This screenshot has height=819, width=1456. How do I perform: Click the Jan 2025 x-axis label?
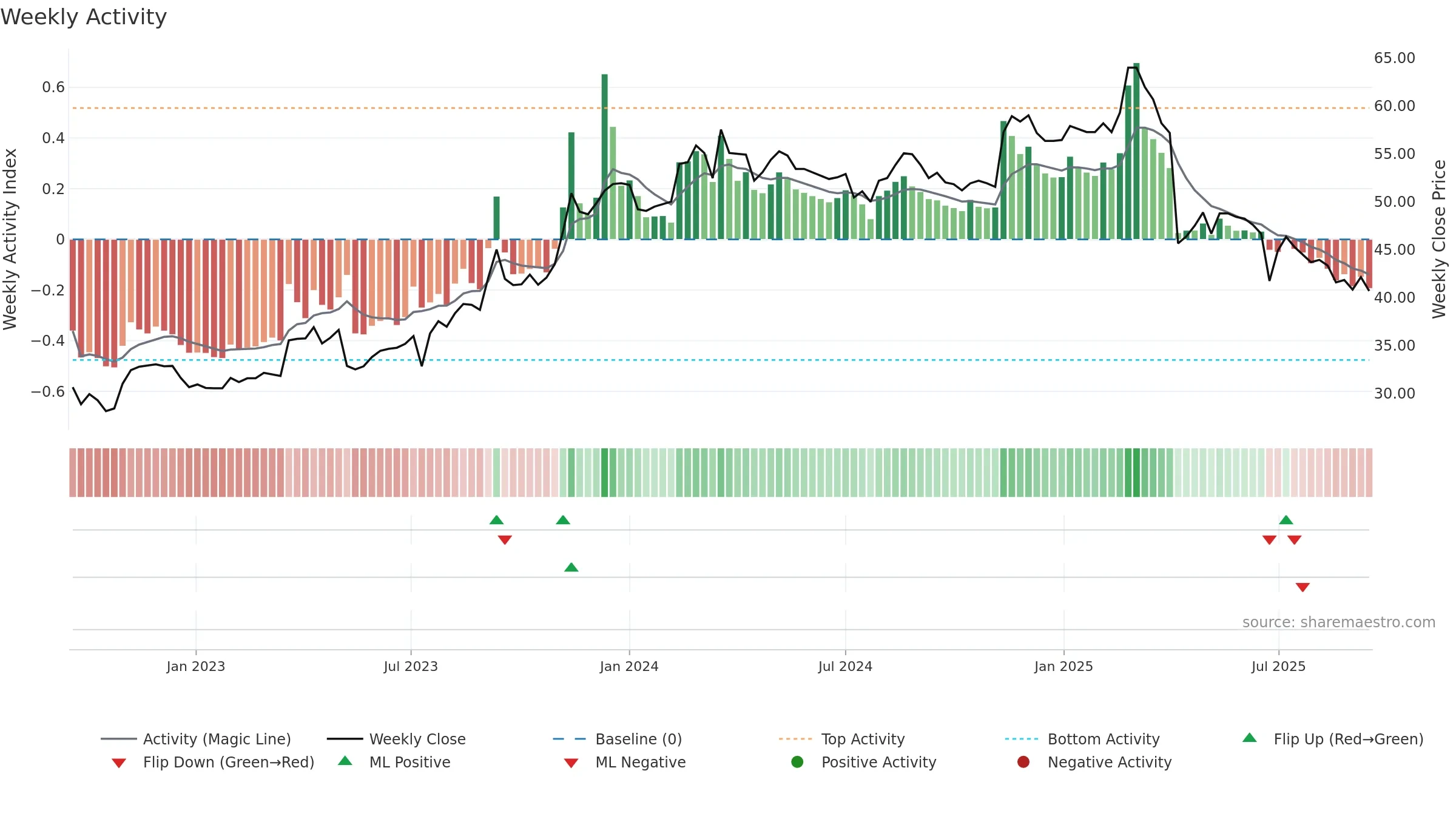coord(1063,666)
